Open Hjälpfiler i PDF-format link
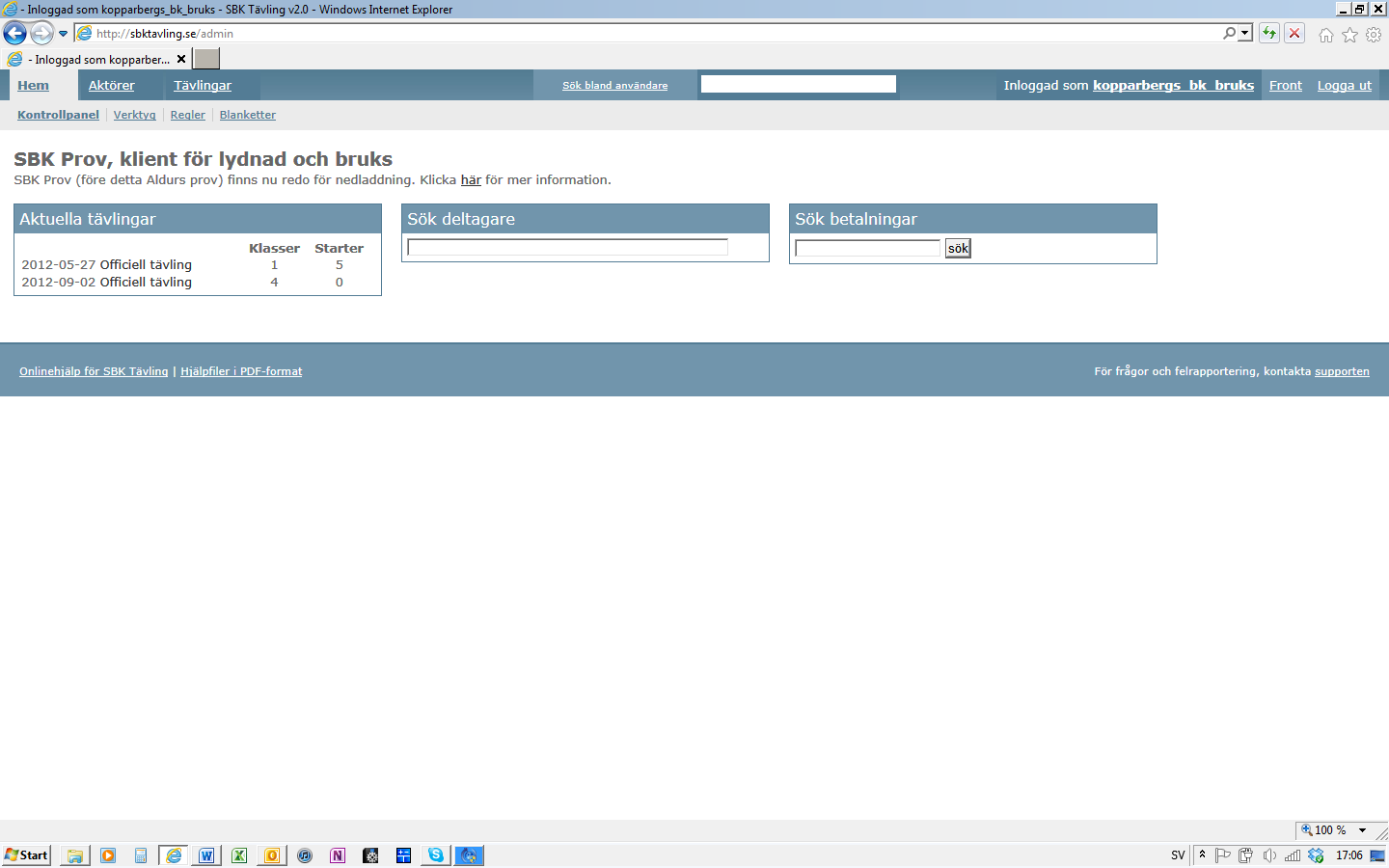The height and width of the screenshot is (868, 1389). (241, 371)
